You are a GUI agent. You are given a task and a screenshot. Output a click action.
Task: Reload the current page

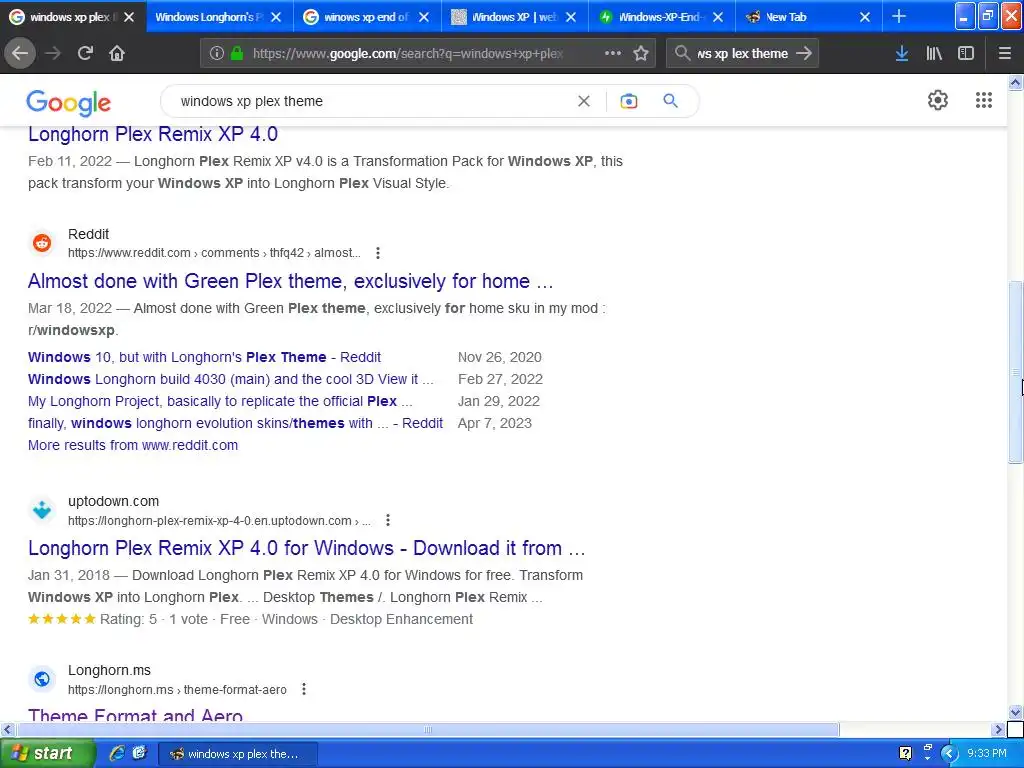point(85,53)
